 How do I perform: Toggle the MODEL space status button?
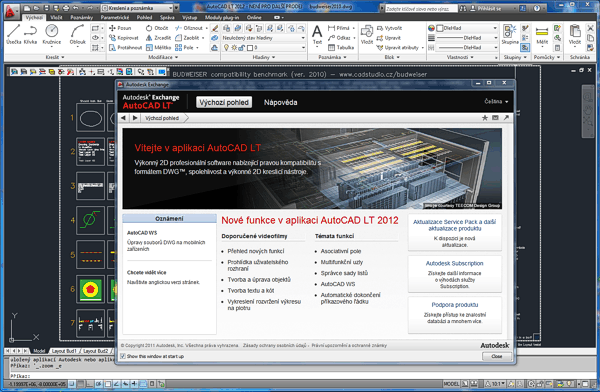(x=451, y=384)
